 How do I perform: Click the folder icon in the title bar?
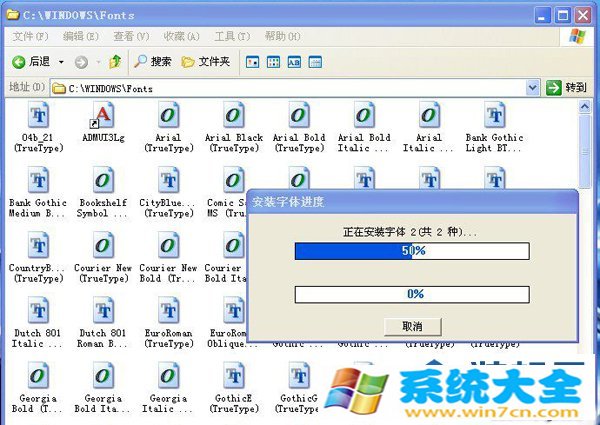point(13,15)
